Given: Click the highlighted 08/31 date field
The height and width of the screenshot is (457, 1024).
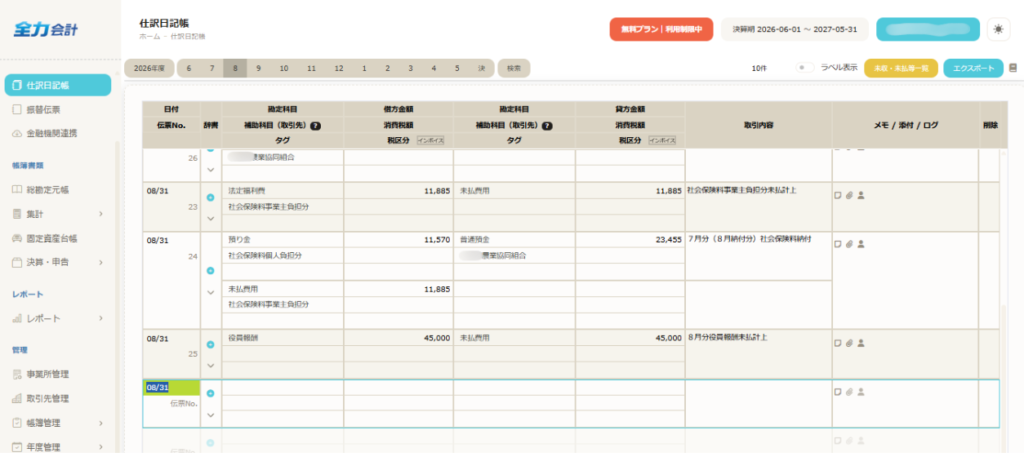Looking at the screenshot, I should (172, 388).
